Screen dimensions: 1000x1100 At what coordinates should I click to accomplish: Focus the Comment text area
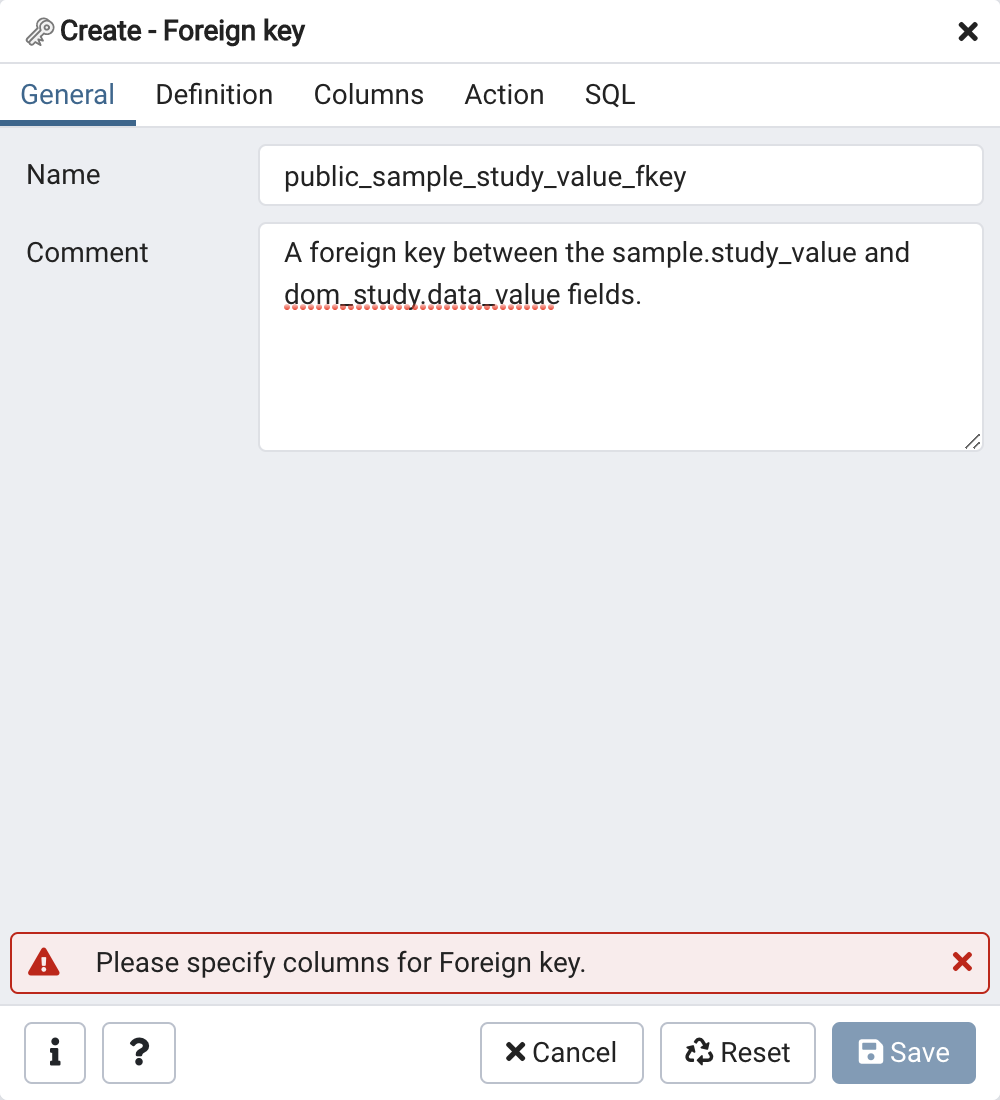click(x=620, y=360)
